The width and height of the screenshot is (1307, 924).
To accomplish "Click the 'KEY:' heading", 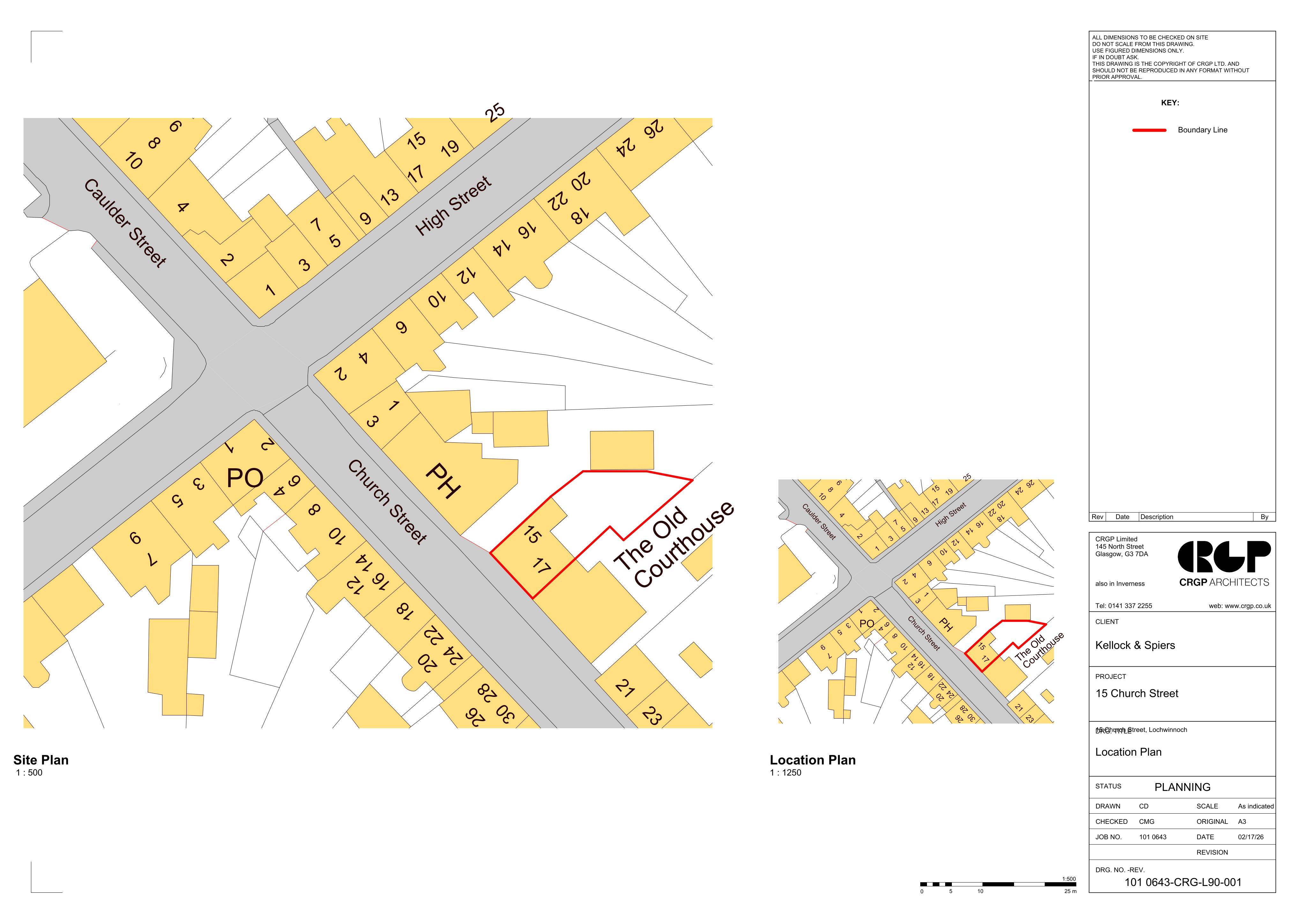I will 1170,103.
